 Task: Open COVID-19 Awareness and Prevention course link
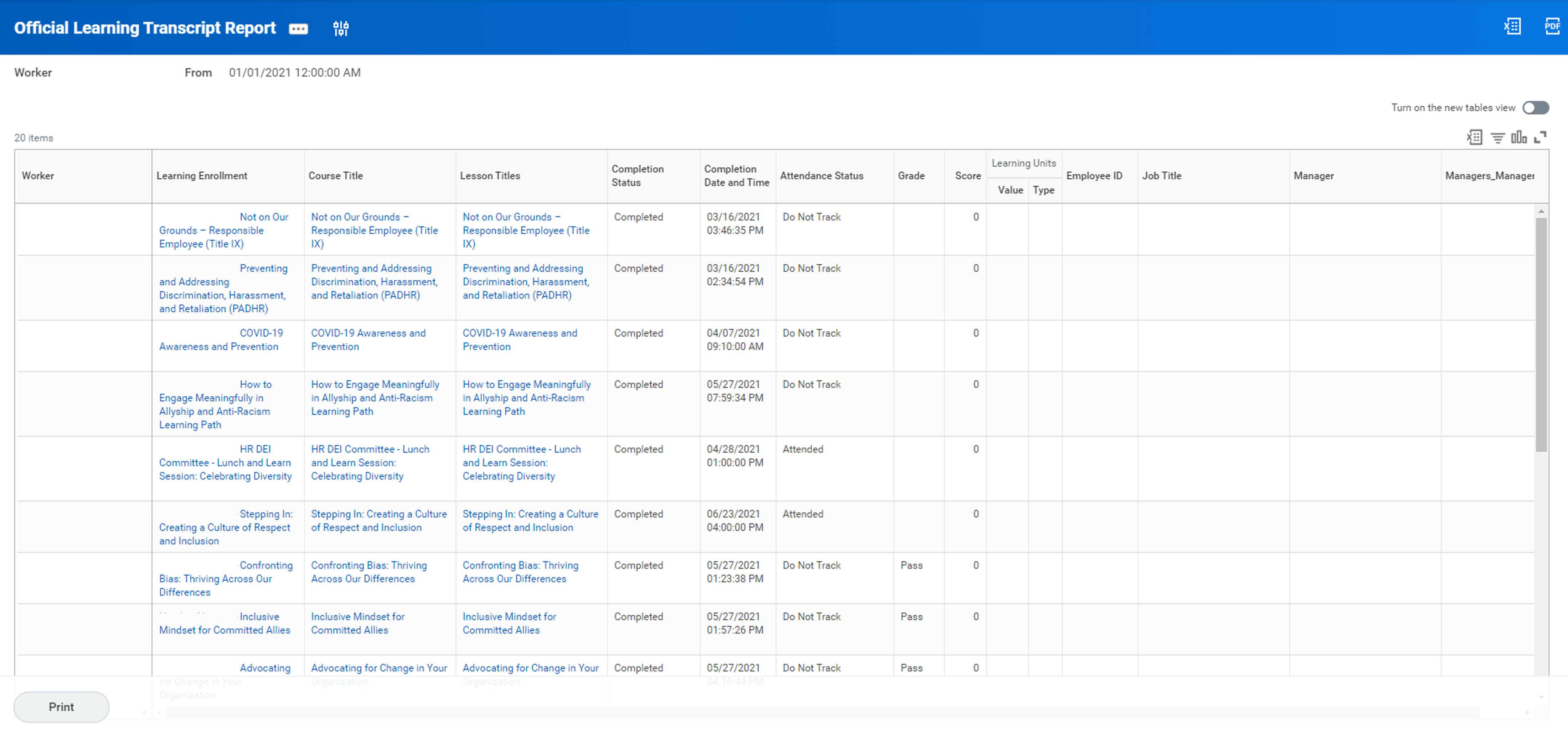(x=368, y=339)
